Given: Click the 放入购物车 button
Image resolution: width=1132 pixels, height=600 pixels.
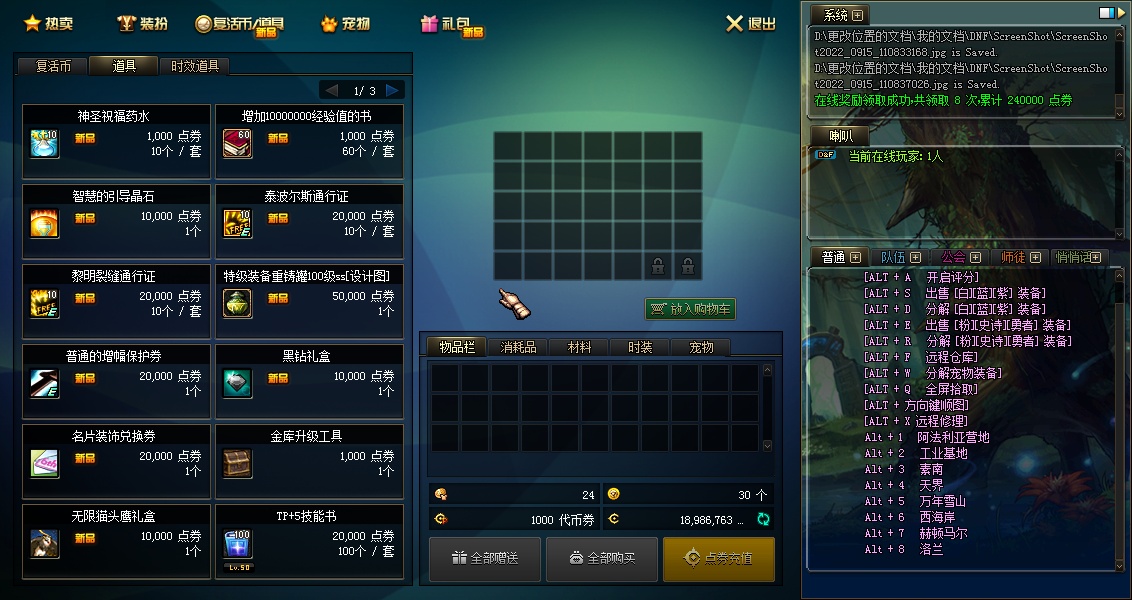Looking at the screenshot, I should [690, 309].
